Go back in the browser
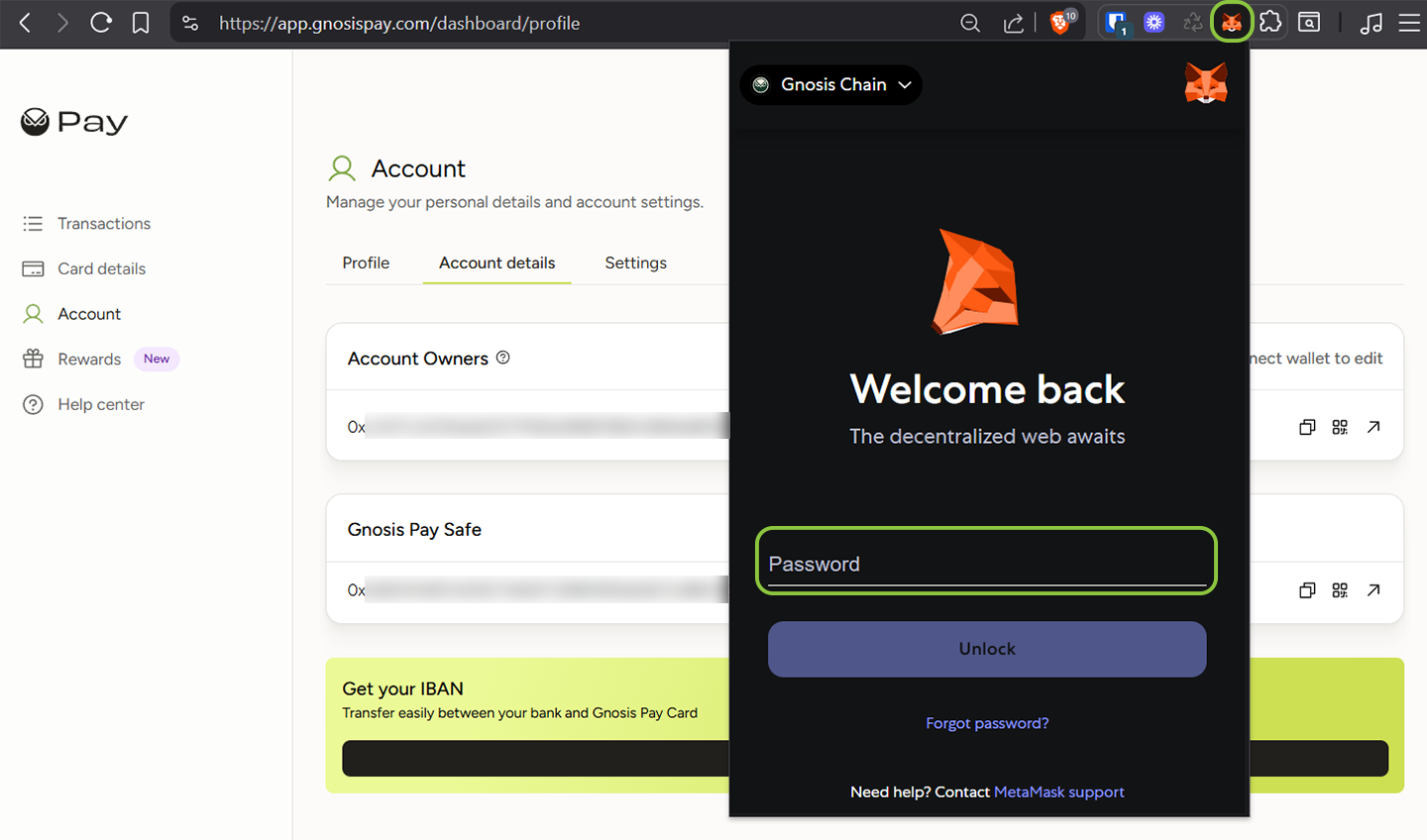 point(26,23)
